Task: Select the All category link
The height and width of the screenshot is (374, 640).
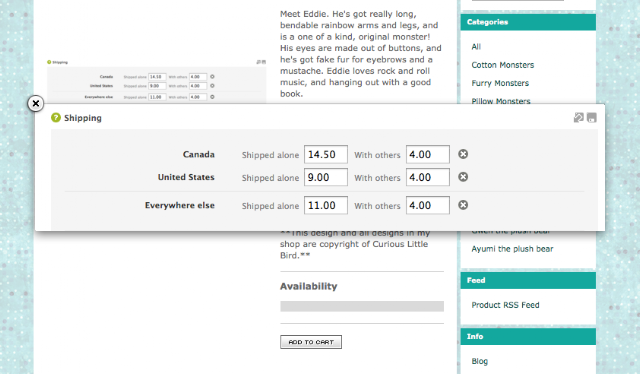Action: click(x=476, y=47)
